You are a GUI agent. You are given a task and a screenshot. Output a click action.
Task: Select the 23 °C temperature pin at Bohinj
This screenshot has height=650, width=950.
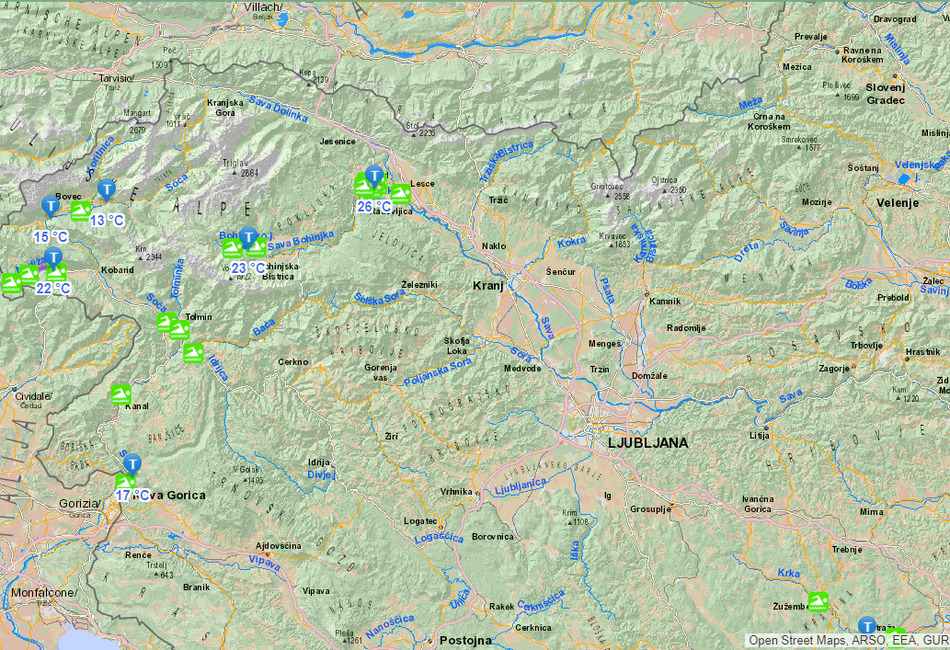point(248,237)
